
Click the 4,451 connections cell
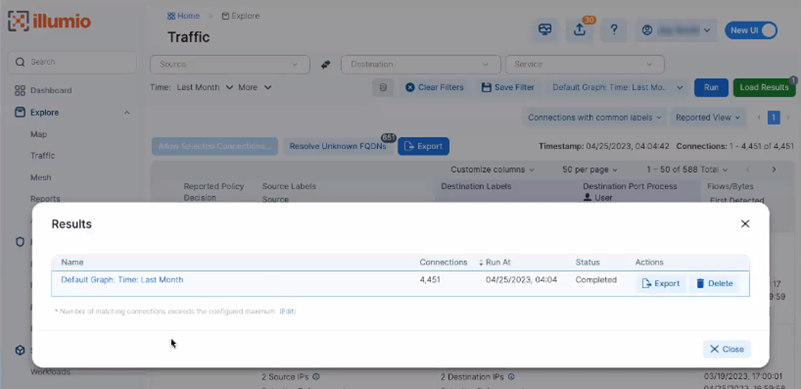[x=430, y=280]
